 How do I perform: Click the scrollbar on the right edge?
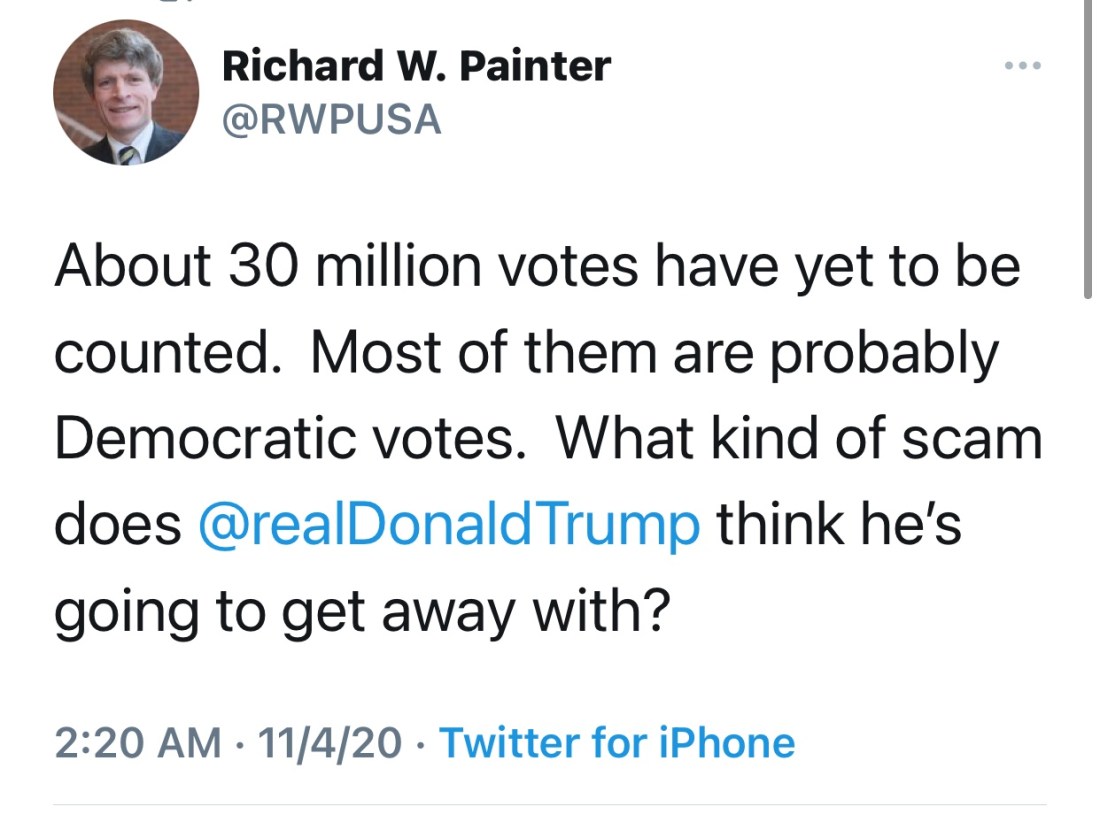coord(1088,150)
